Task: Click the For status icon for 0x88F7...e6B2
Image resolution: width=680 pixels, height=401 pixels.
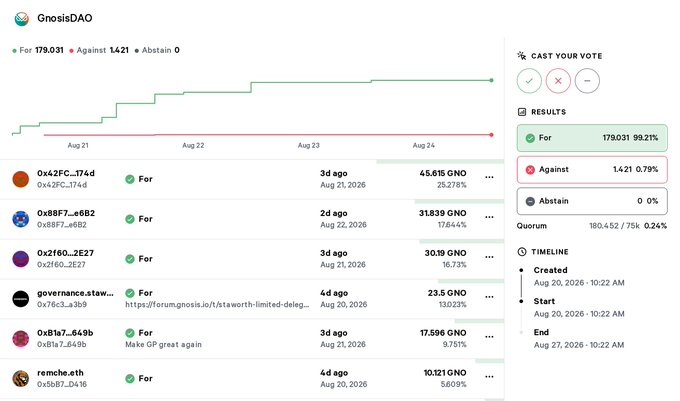Action: click(130, 219)
